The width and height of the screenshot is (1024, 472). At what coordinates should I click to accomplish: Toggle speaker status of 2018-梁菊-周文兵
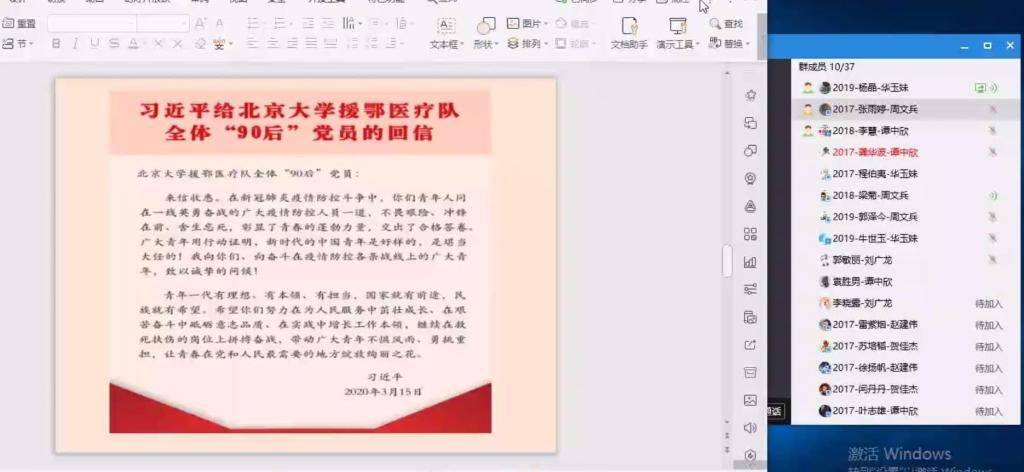point(993,195)
